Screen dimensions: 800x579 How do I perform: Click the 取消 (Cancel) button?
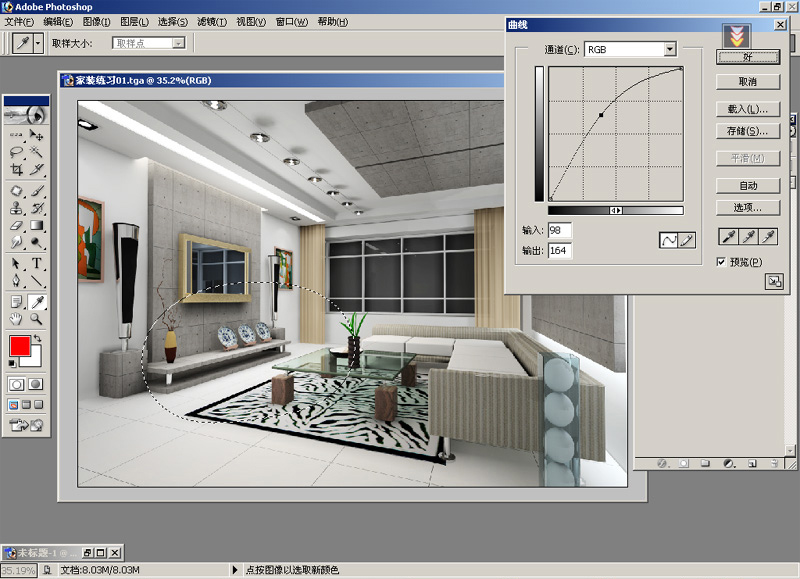pyautogui.click(x=748, y=82)
